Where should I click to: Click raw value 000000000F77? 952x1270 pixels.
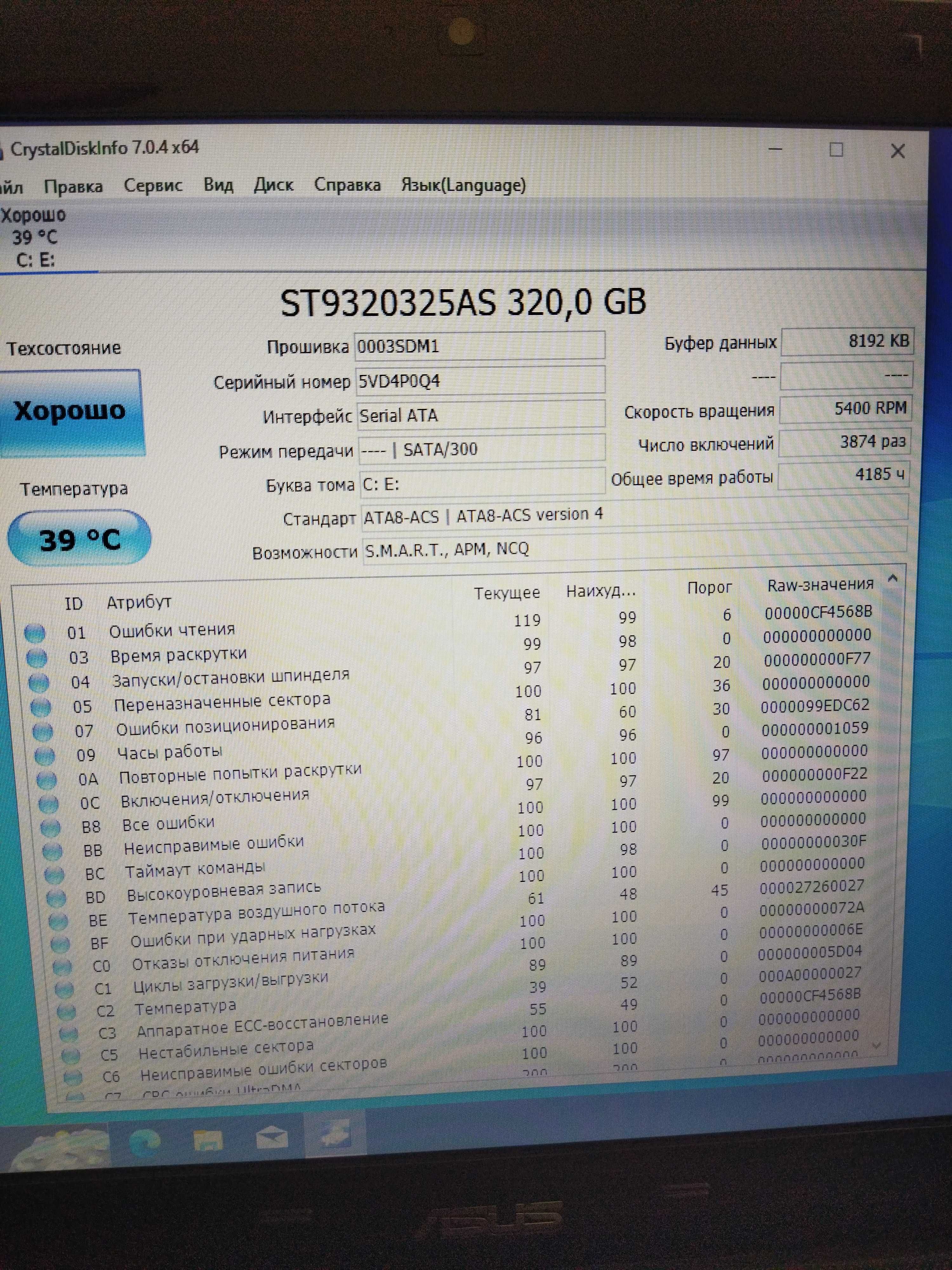point(818,659)
